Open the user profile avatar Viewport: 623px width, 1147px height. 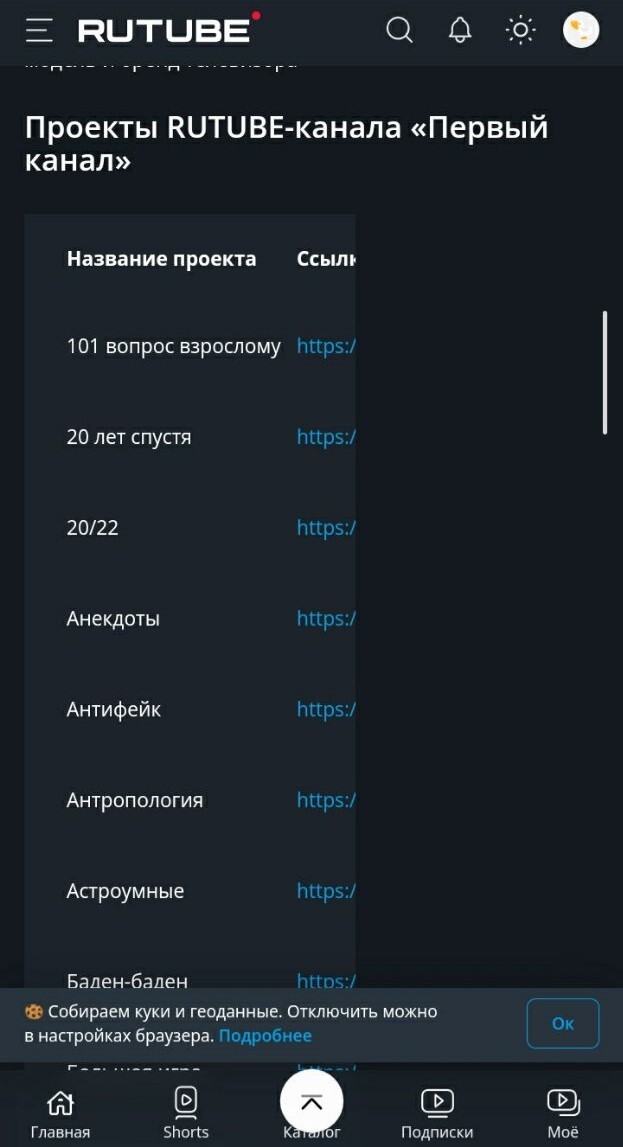pos(581,30)
